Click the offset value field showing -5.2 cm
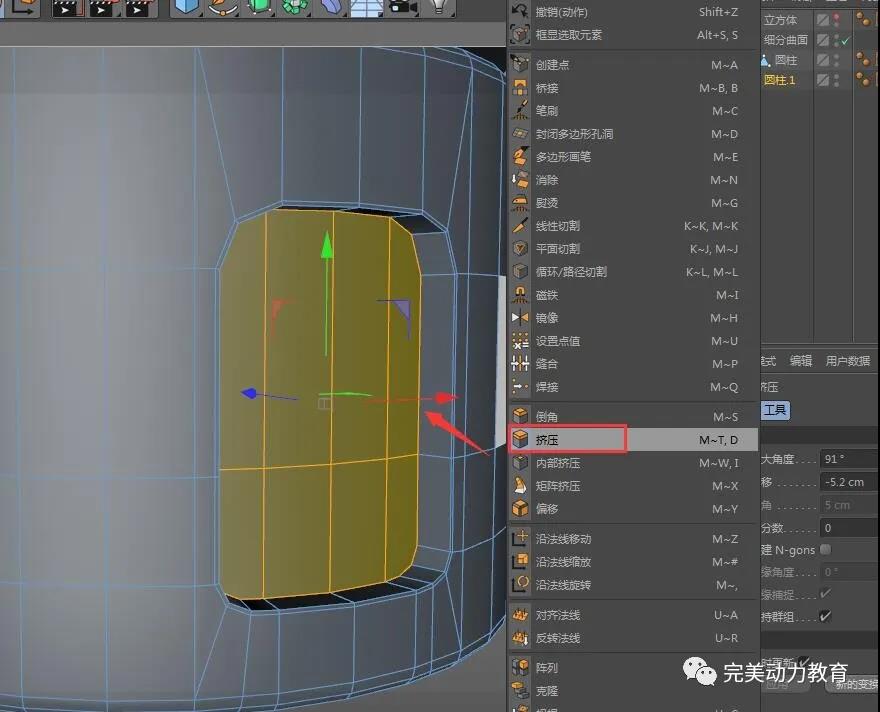 tap(849, 482)
